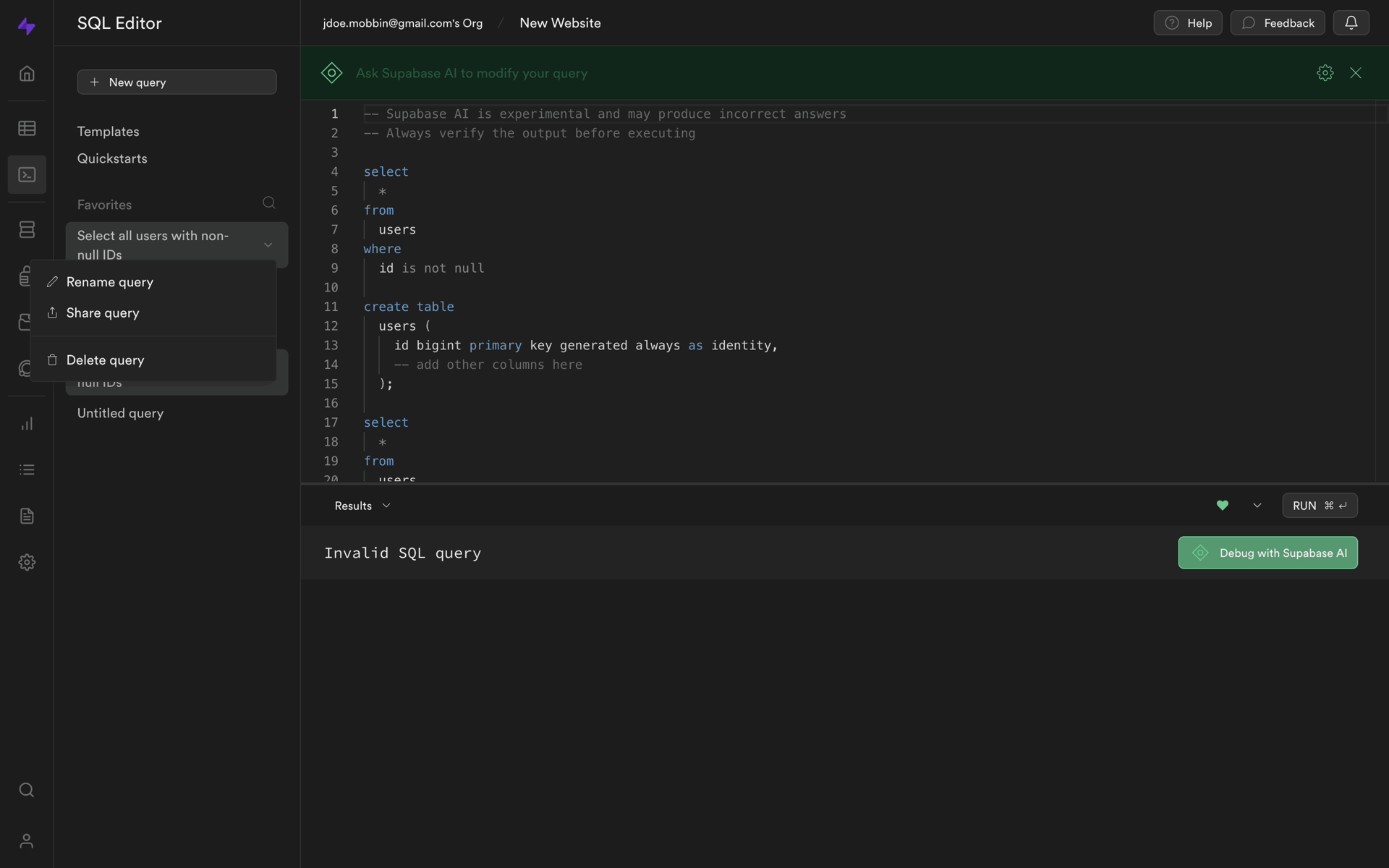Open the notifications bell

point(1351,23)
